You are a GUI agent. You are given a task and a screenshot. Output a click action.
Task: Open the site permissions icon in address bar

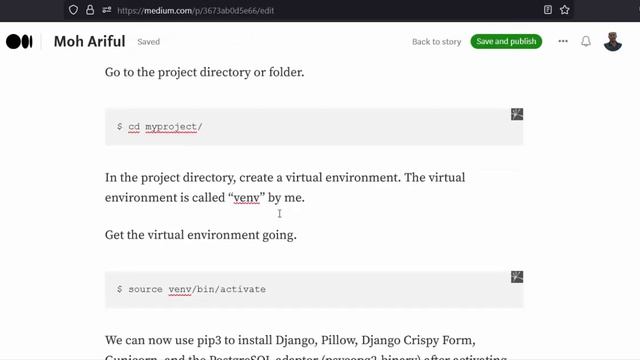[107, 10]
